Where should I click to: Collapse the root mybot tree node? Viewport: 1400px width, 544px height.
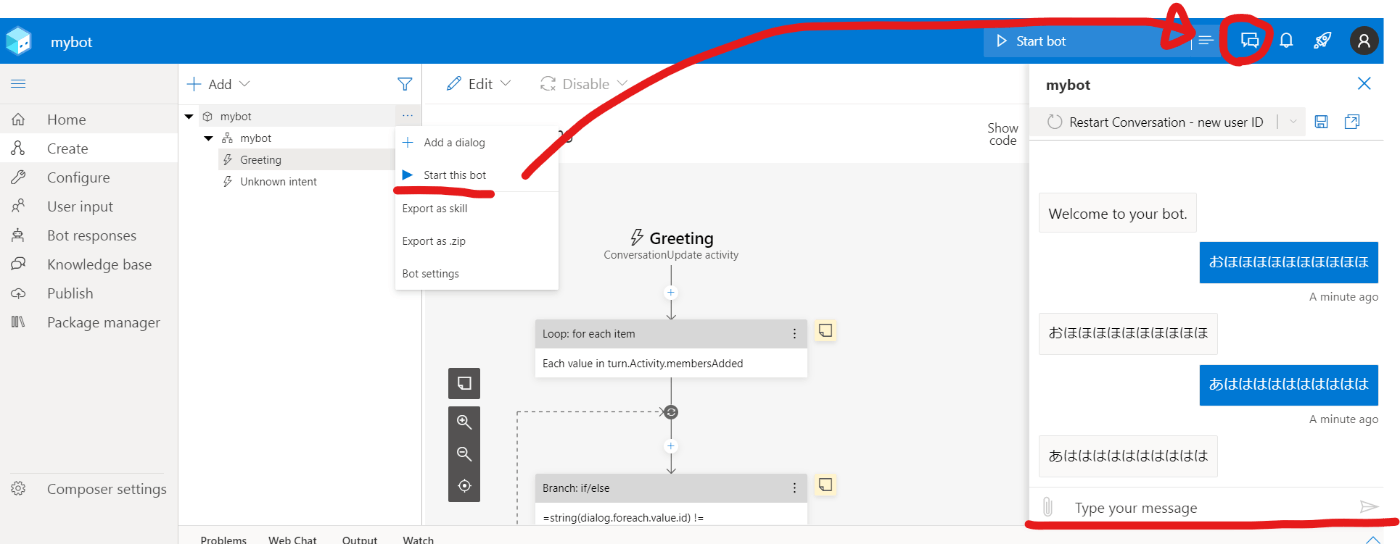pos(189,116)
